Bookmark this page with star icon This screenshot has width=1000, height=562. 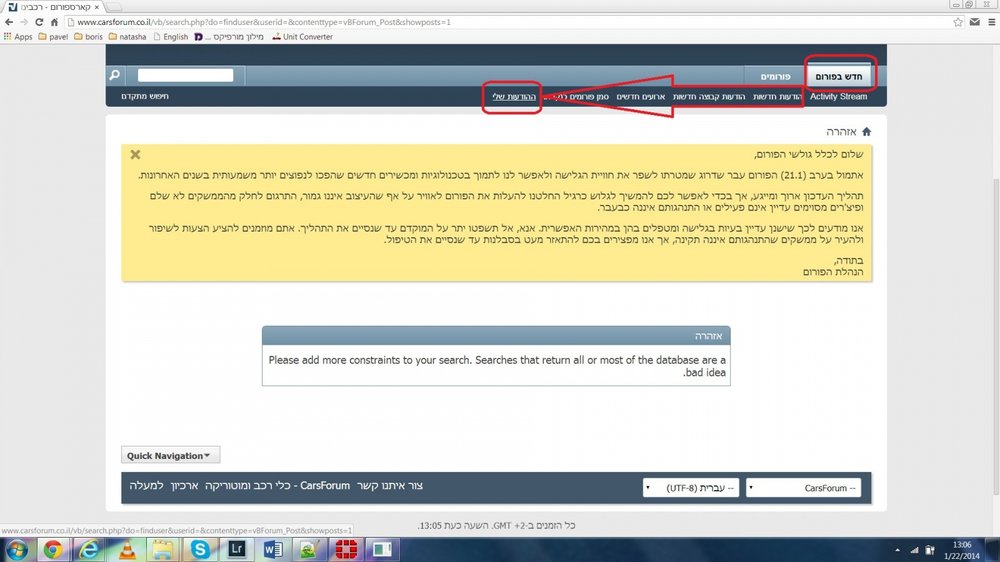click(x=958, y=22)
